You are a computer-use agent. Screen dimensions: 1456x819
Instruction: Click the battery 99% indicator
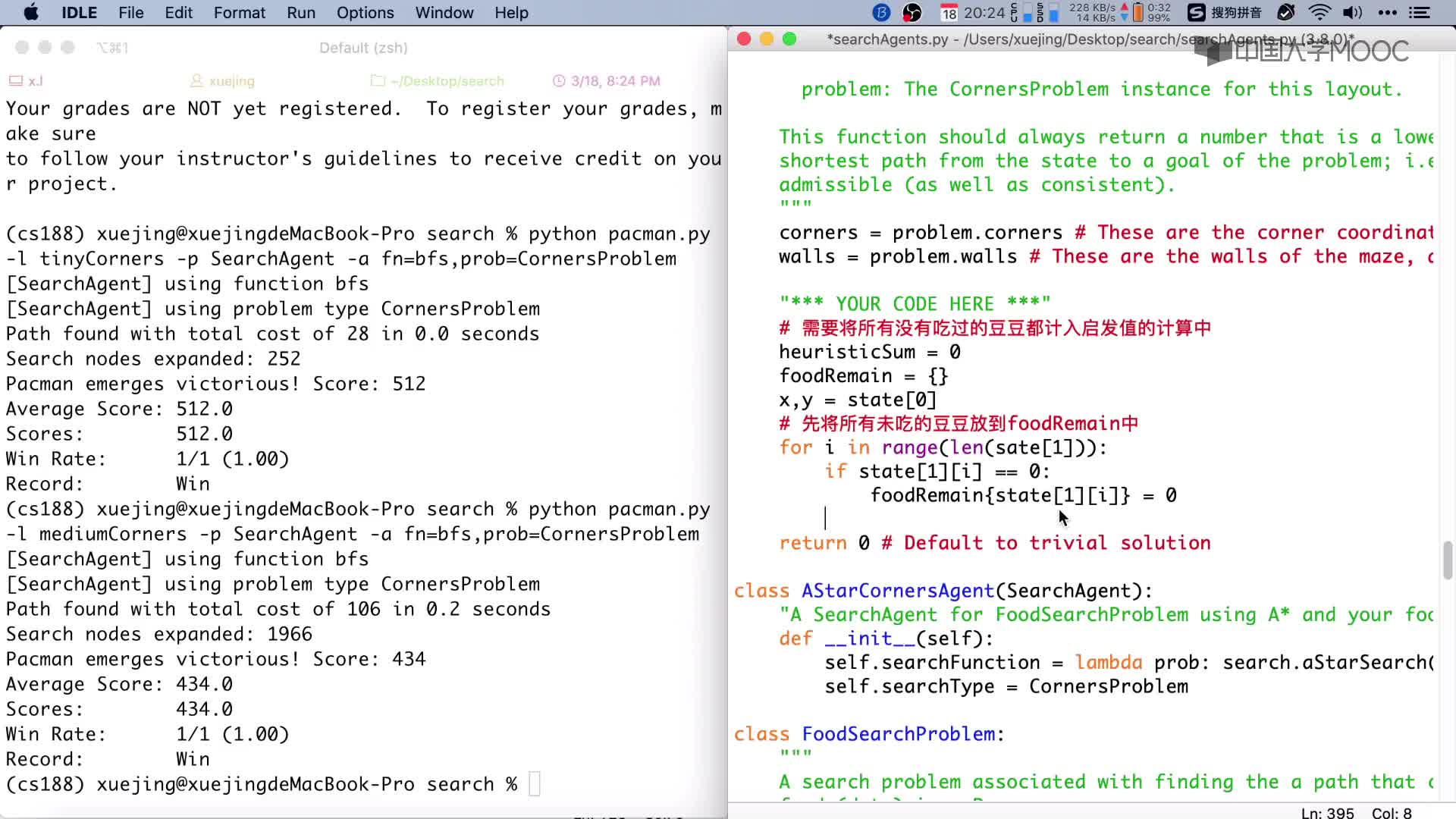tap(1153, 12)
